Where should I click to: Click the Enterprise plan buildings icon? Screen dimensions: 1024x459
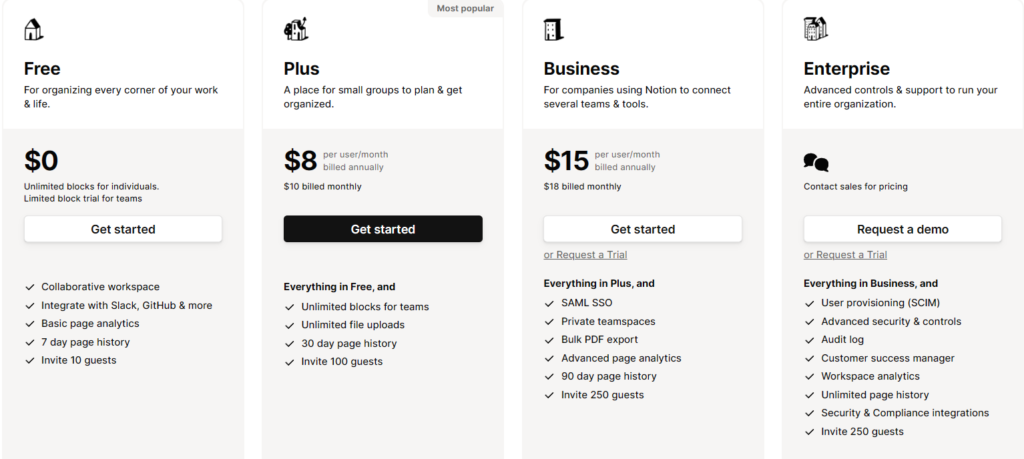(x=815, y=29)
